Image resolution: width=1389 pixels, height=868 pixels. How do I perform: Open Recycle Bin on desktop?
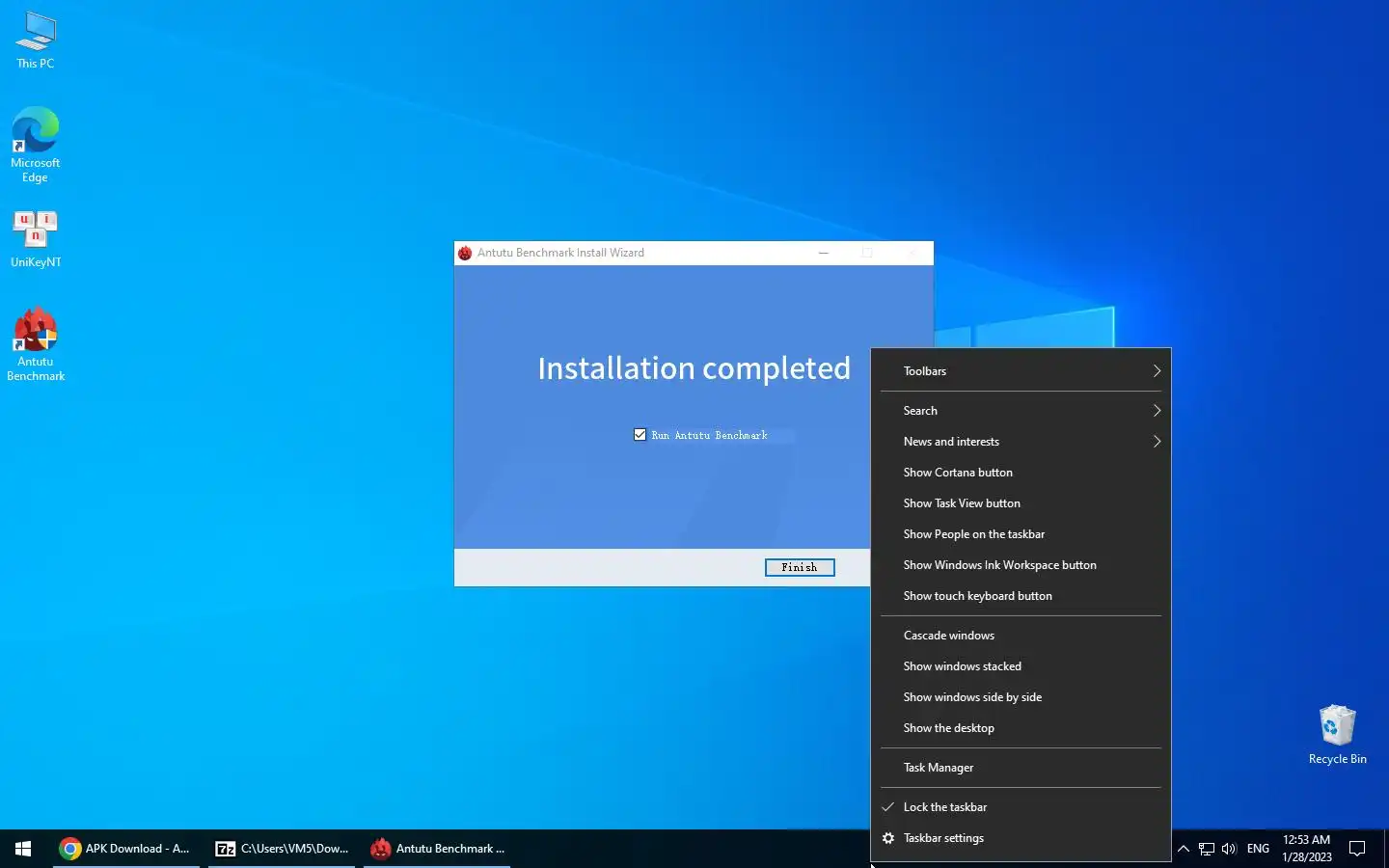click(1337, 735)
